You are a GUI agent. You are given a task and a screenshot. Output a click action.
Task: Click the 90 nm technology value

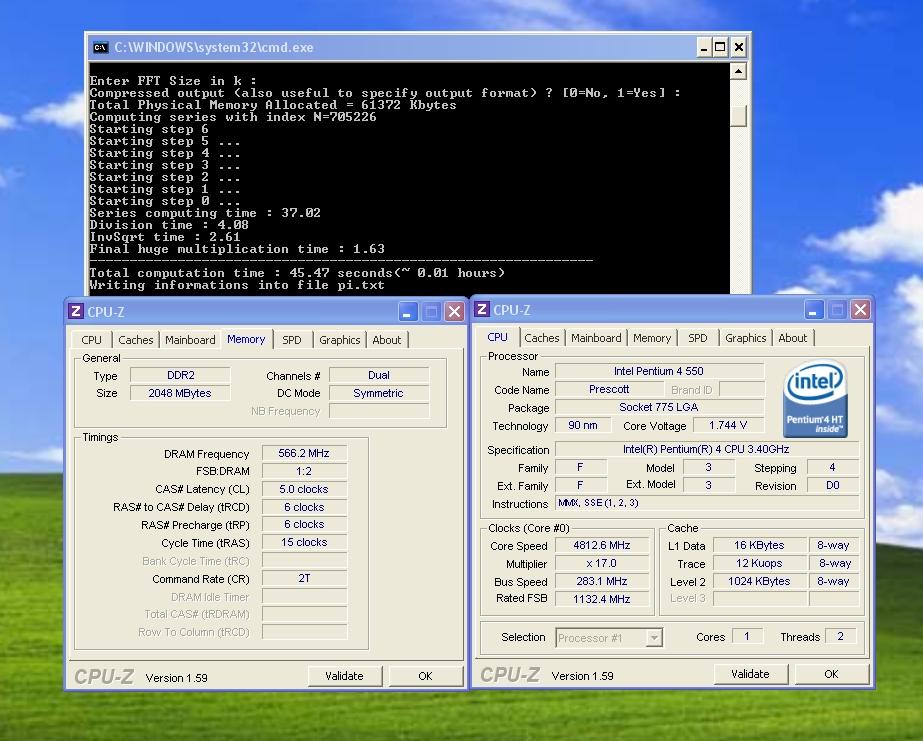click(583, 426)
